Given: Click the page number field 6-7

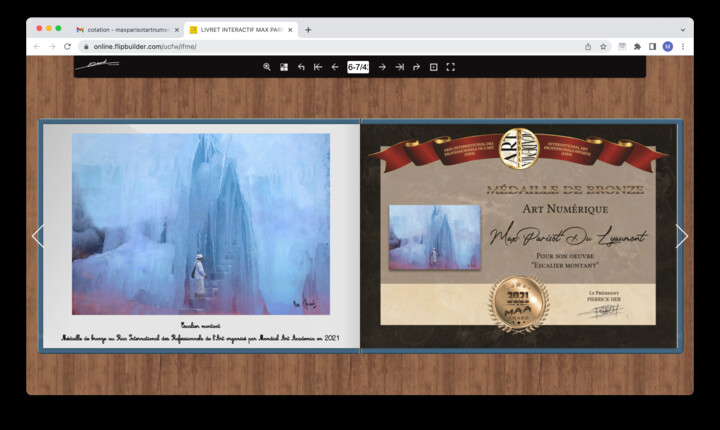Looking at the screenshot, I should (x=358, y=67).
